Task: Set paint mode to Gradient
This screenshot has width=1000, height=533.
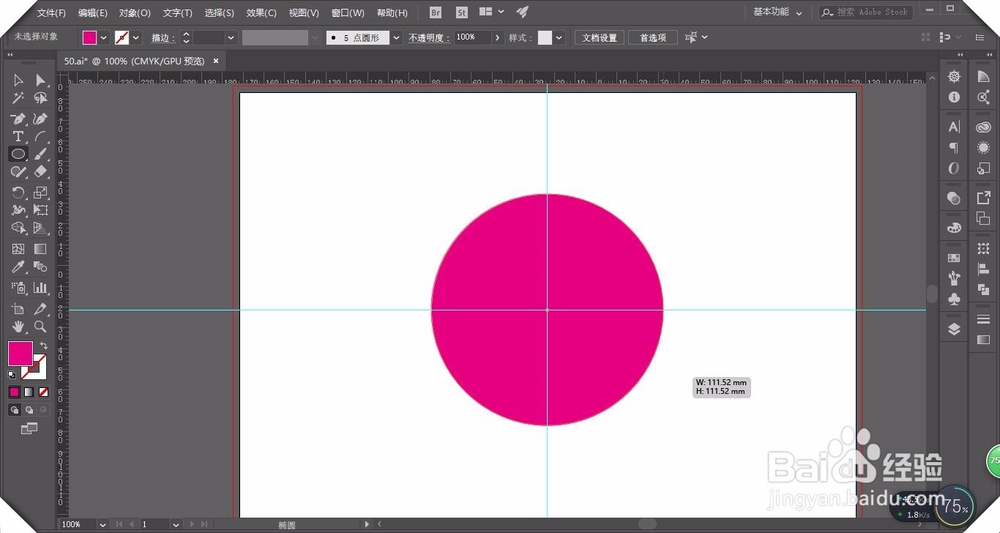Action: (x=29, y=392)
